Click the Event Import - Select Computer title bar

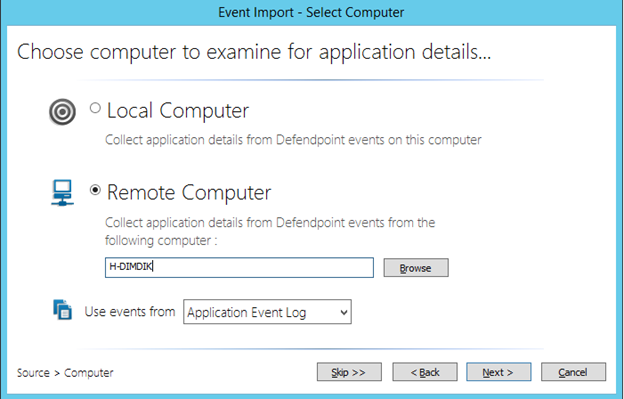tap(311, 12)
